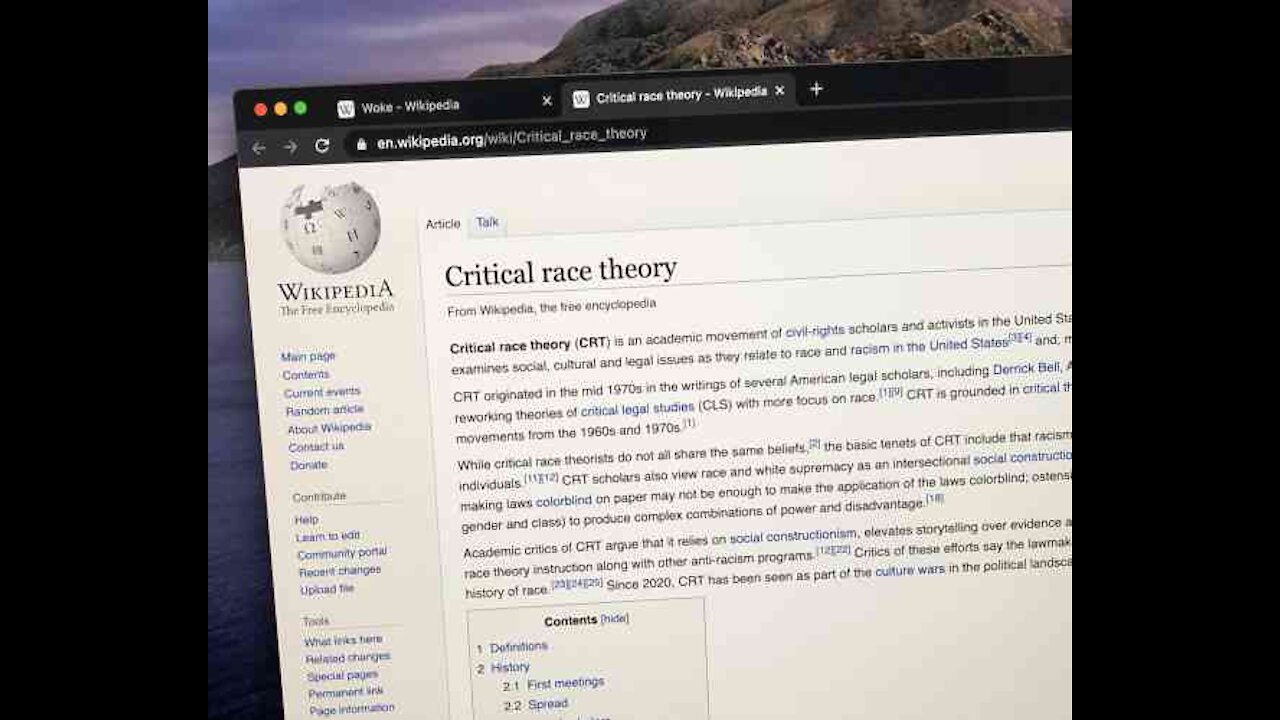
Task: Open a Random article
Action: (325, 410)
